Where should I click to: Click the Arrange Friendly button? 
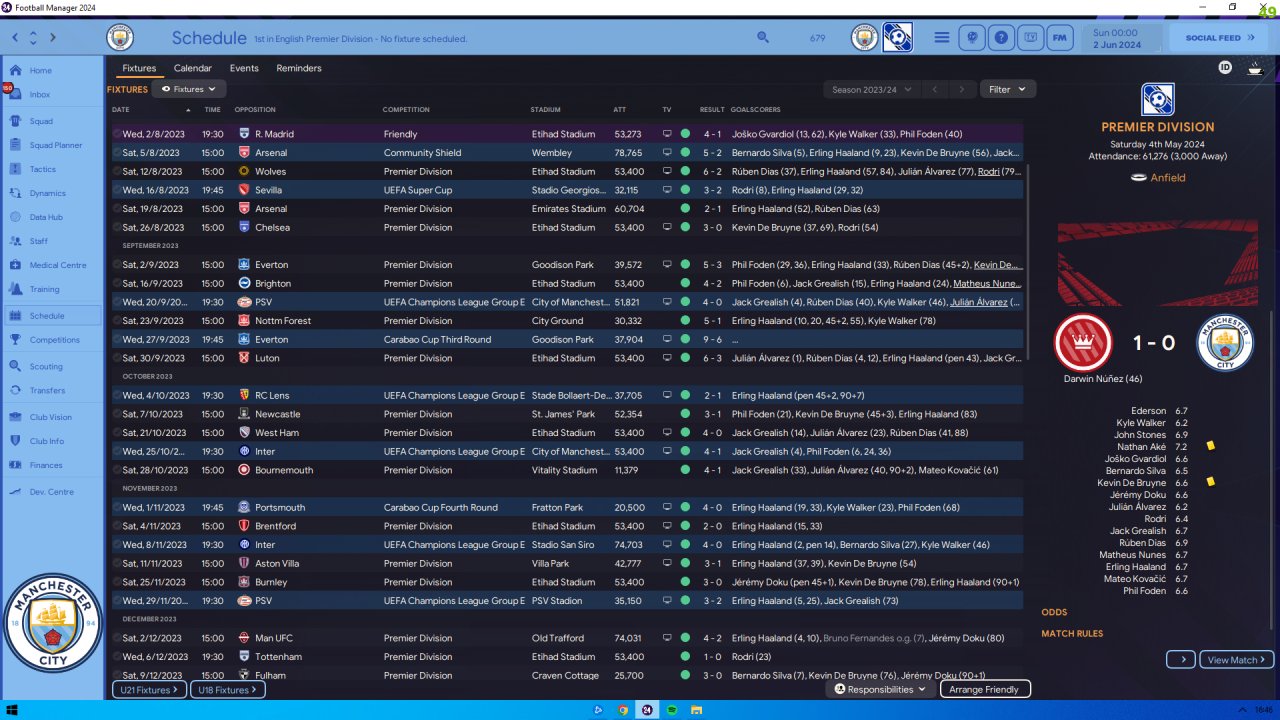pos(984,689)
